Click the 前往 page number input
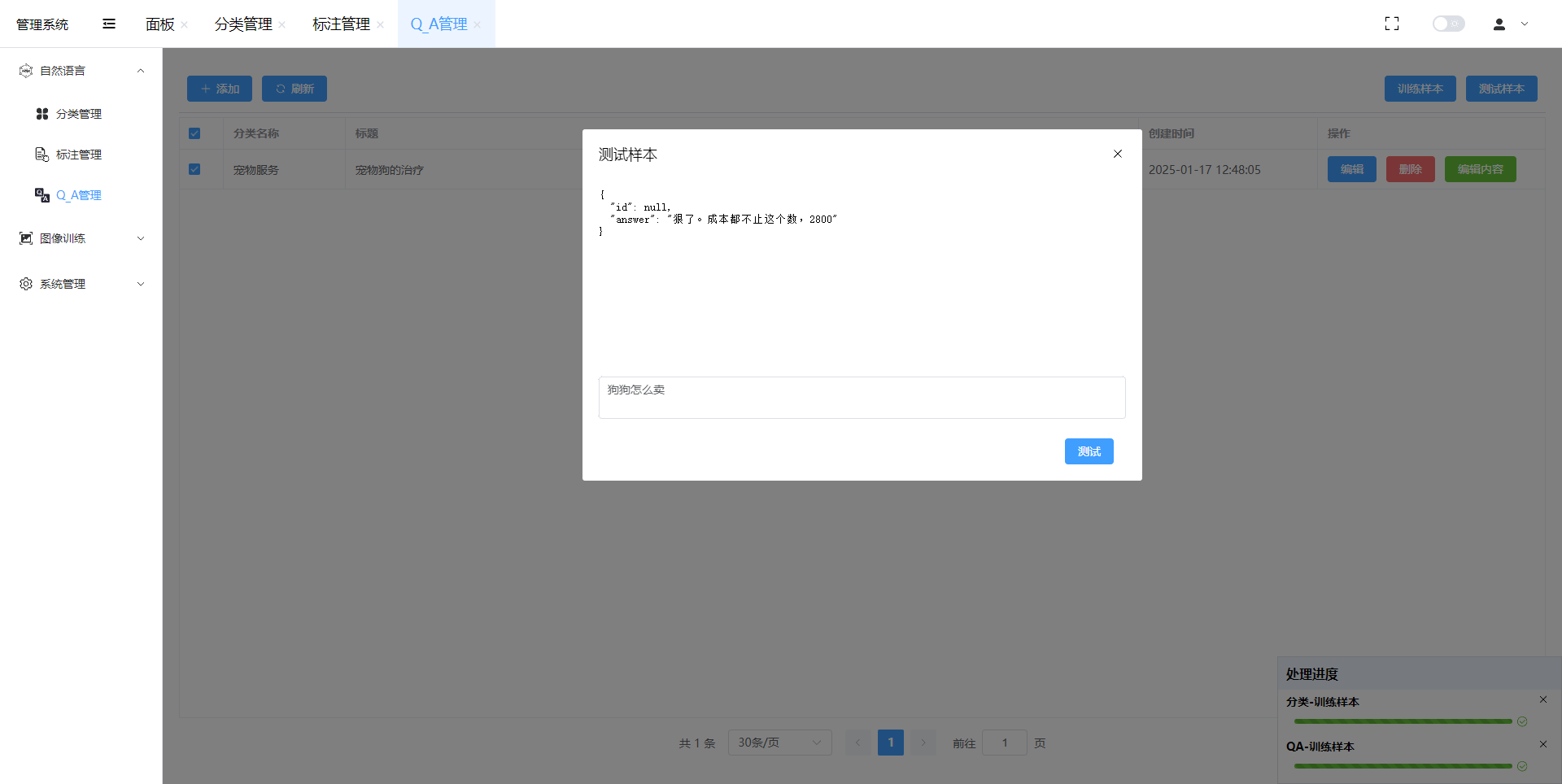The width and height of the screenshot is (1562, 784). [1005, 743]
